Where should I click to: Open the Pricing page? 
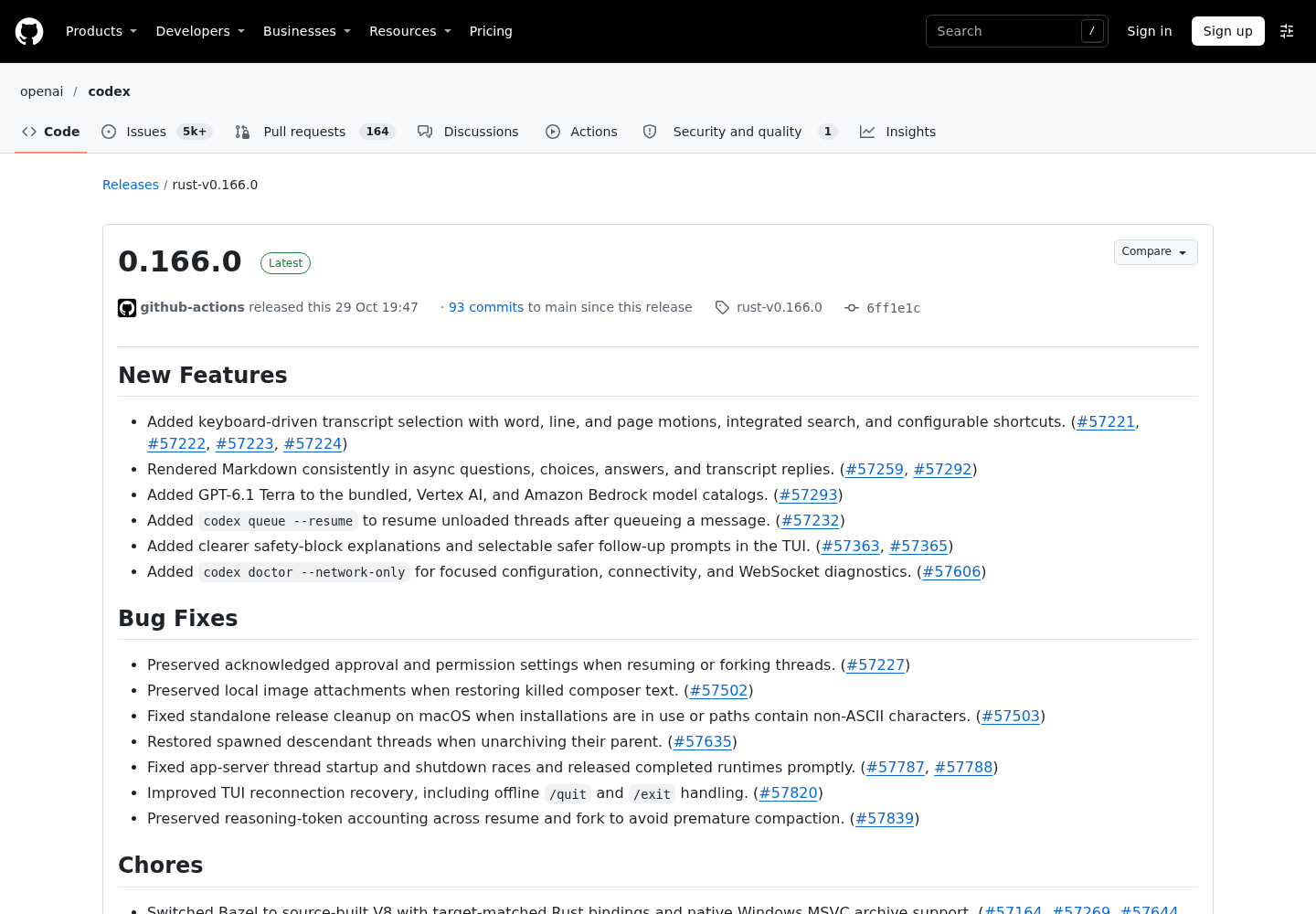coord(491,31)
